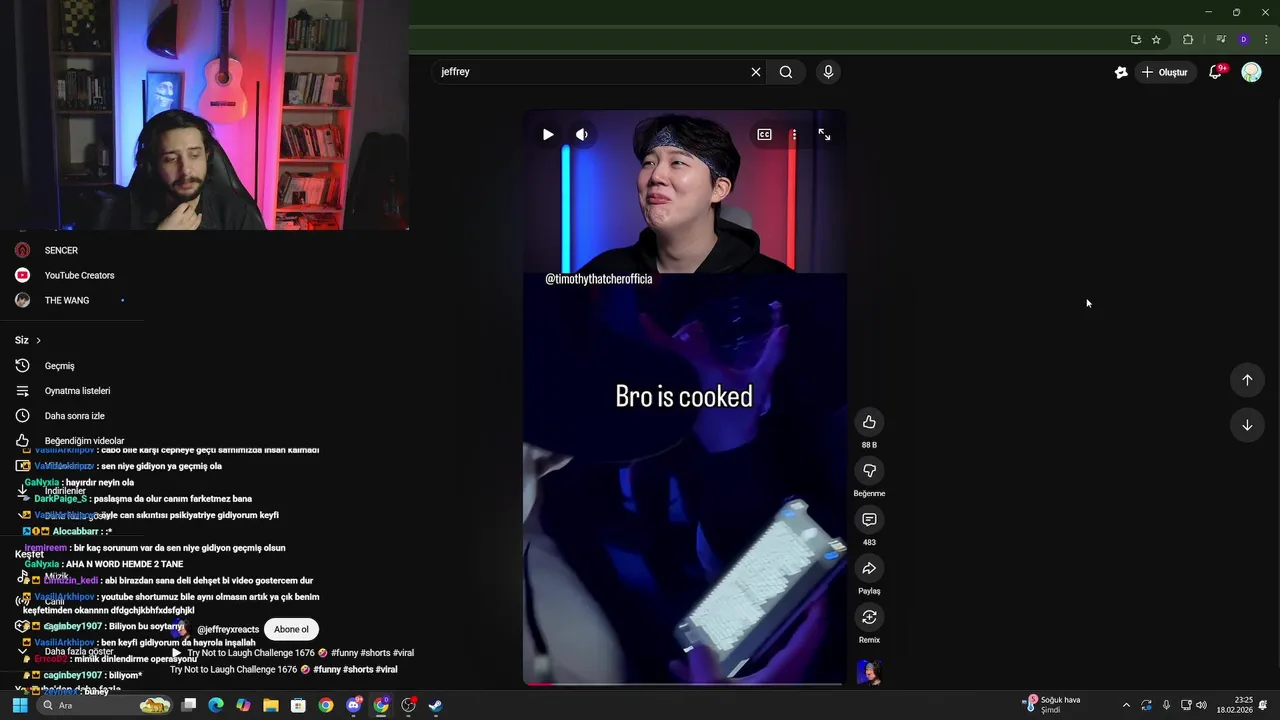Share the Short via Paylaş
Image resolution: width=1280 pixels, height=720 pixels.
click(x=869, y=569)
